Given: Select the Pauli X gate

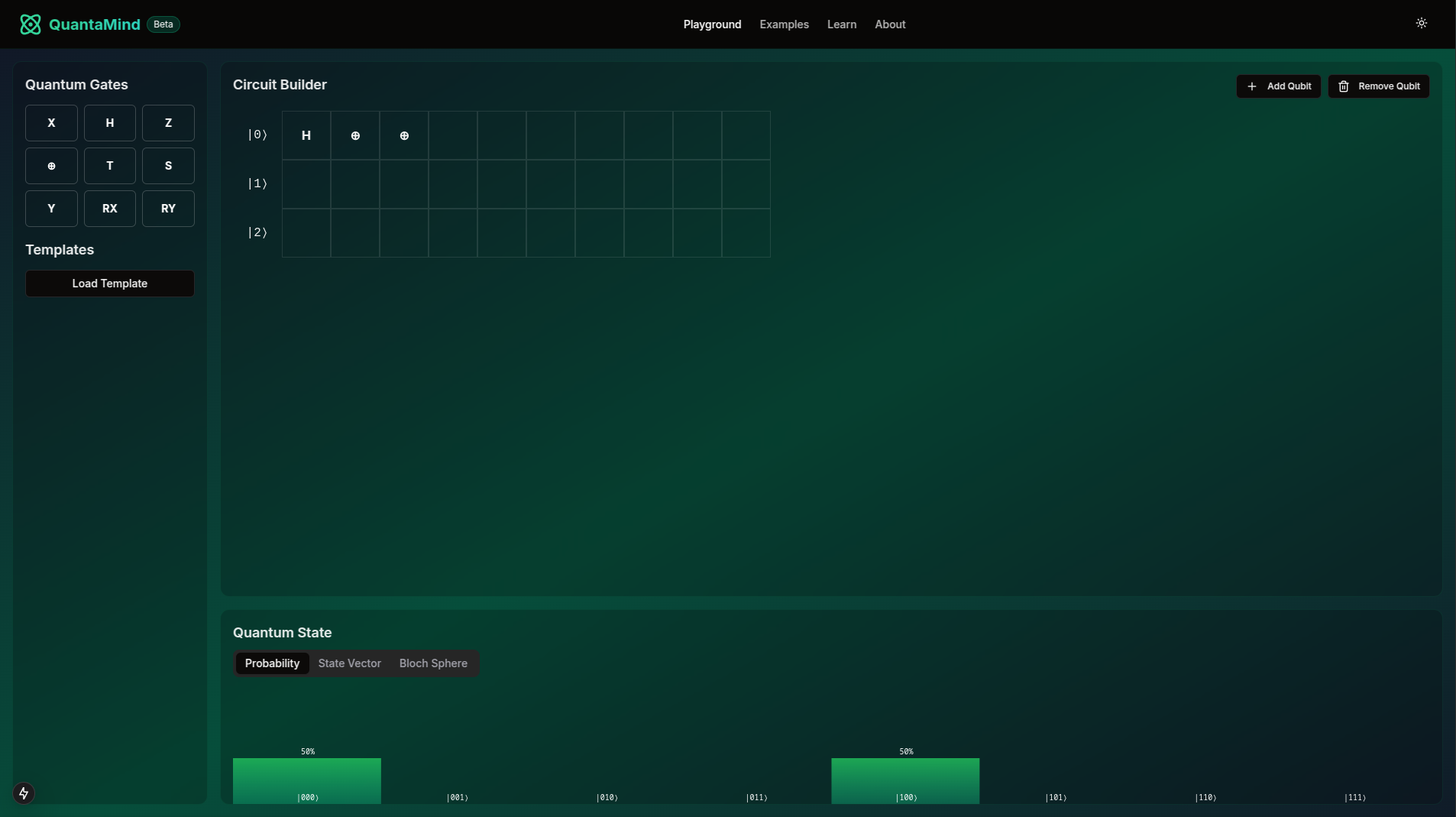Looking at the screenshot, I should pyautogui.click(x=51, y=123).
